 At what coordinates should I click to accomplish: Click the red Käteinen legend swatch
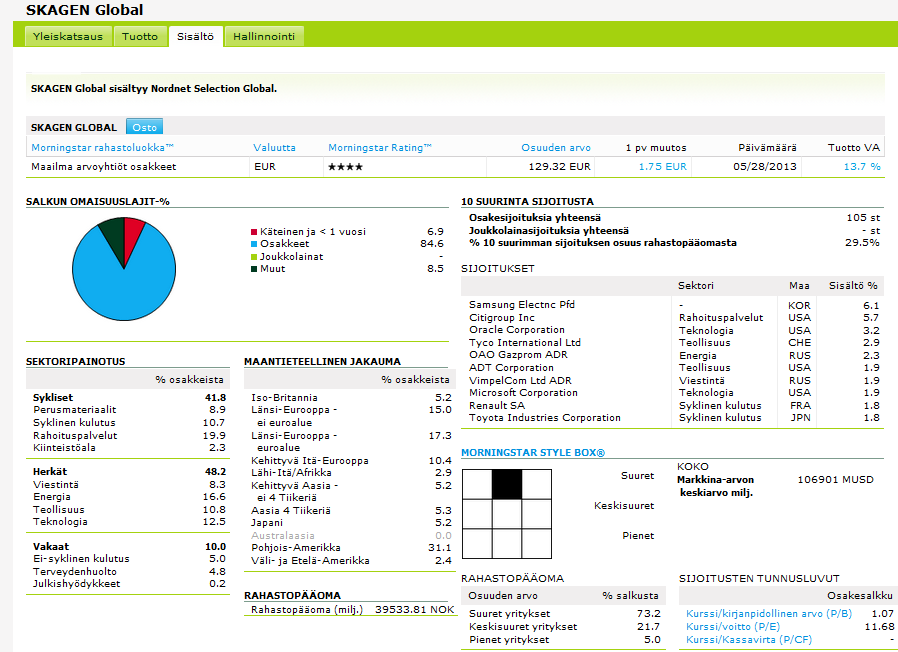(254, 232)
